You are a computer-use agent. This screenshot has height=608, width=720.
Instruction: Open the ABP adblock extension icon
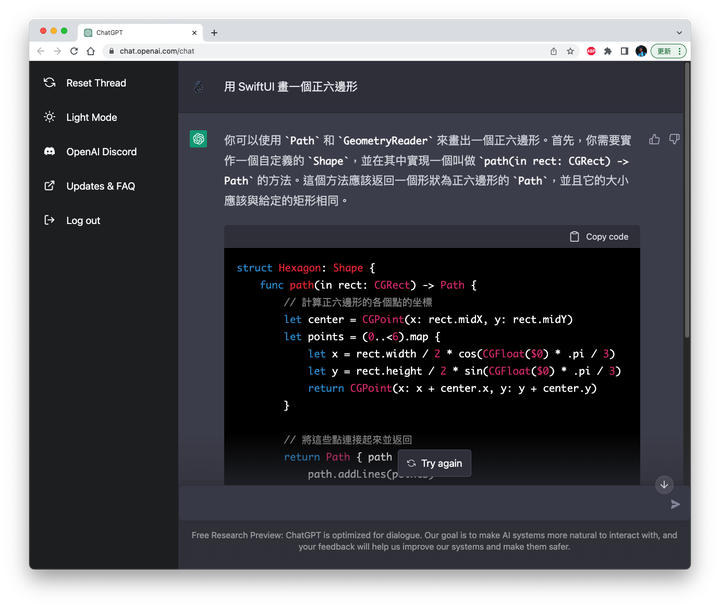[591, 51]
